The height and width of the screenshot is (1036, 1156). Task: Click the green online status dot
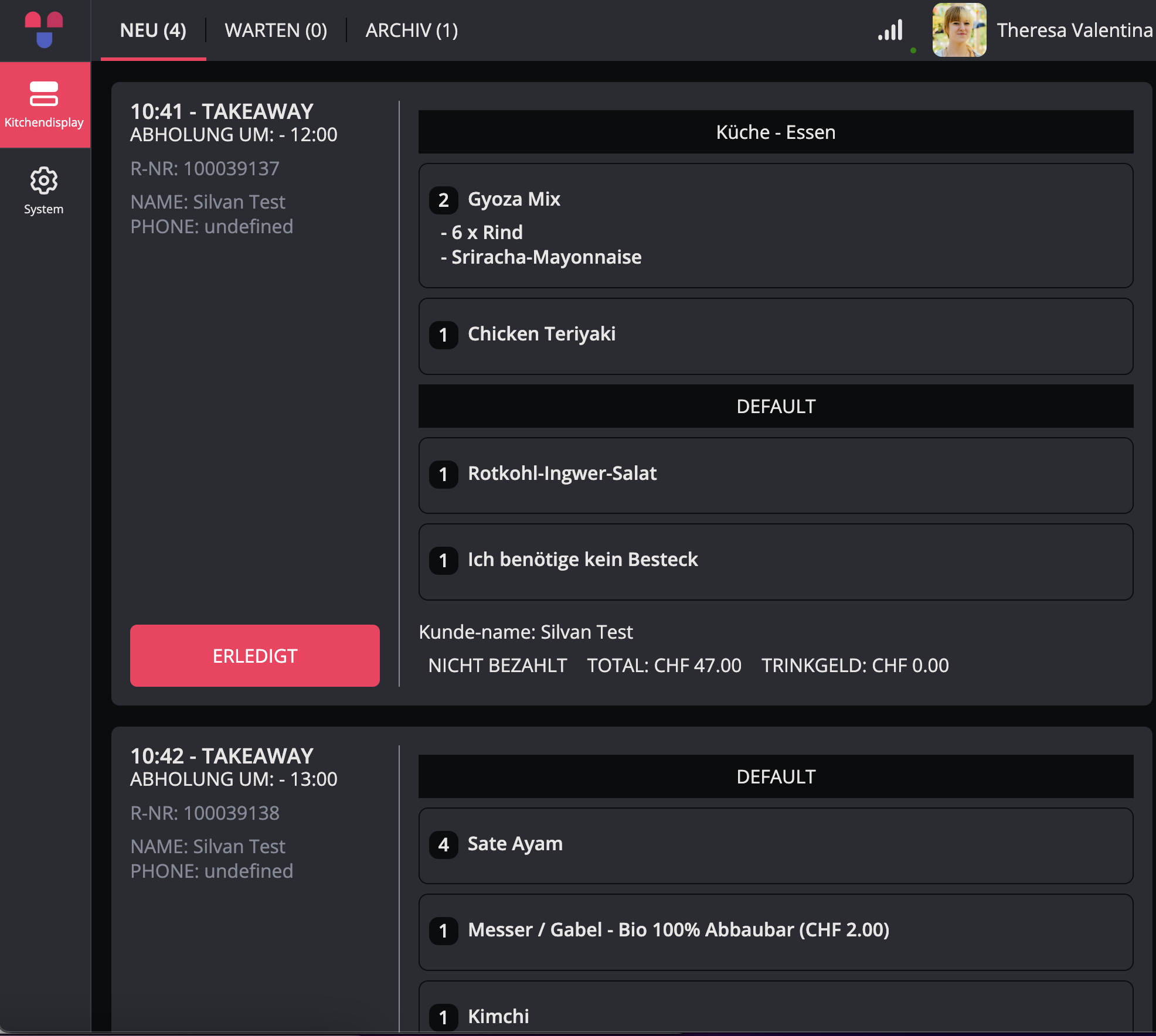coord(913,50)
